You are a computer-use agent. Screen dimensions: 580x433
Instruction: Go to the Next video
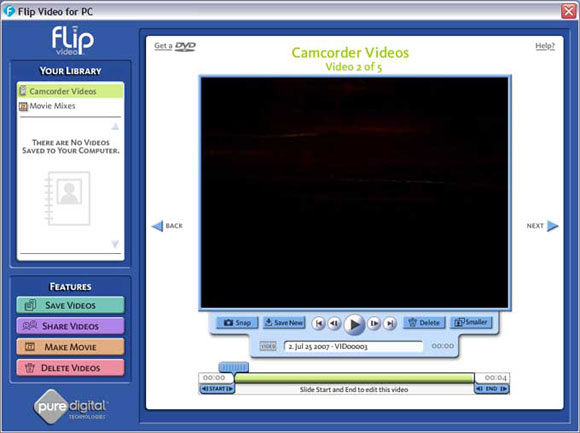[x=542, y=226]
